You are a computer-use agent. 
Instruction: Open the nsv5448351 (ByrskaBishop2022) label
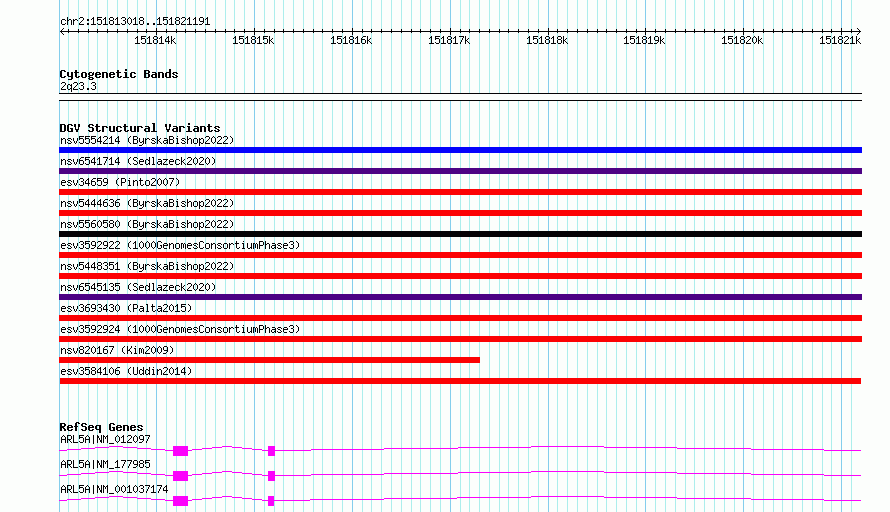coord(147,266)
